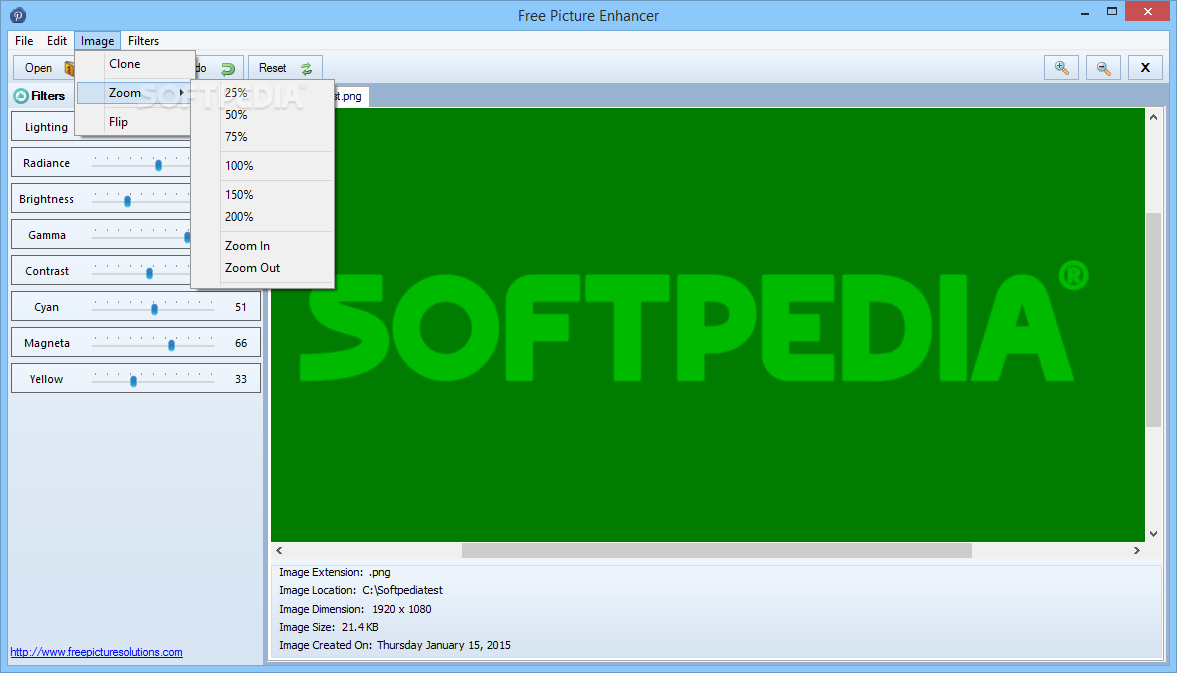Click the zoom in magnifier icon
Screen dimensions: 1177x673
pos(1061,68)
